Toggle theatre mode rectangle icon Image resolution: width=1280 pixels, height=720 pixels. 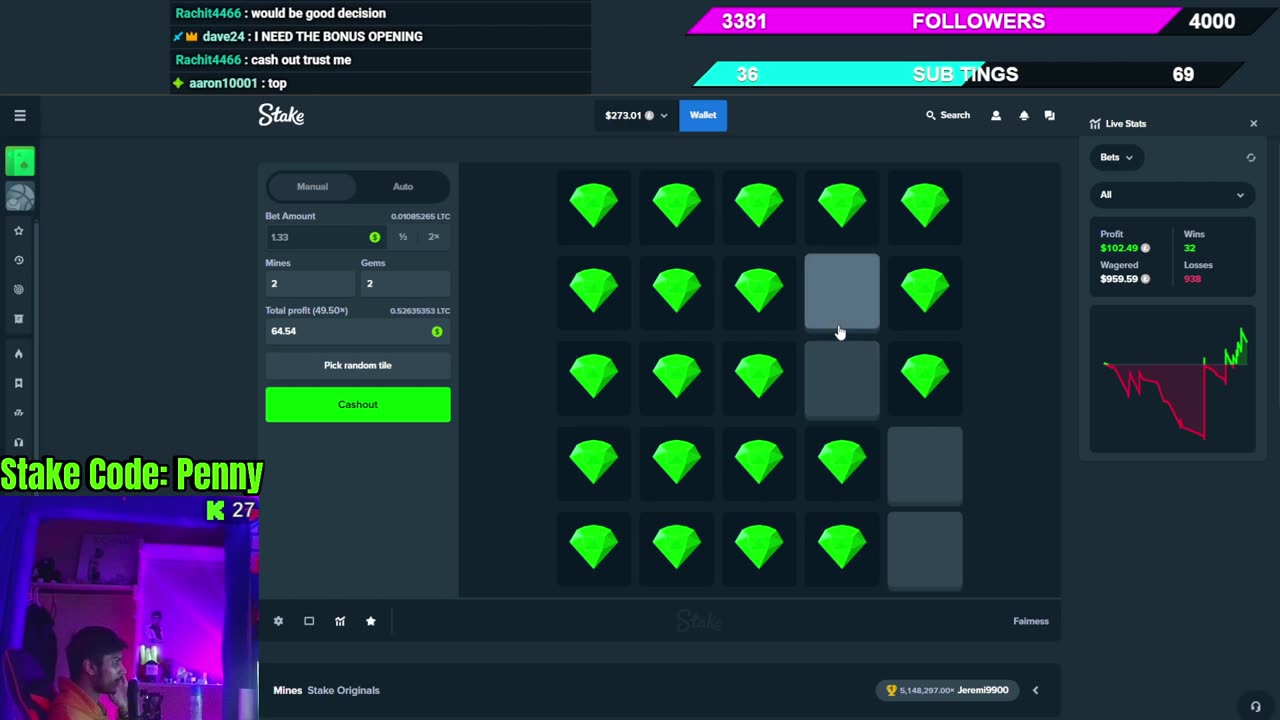point(309,621)
